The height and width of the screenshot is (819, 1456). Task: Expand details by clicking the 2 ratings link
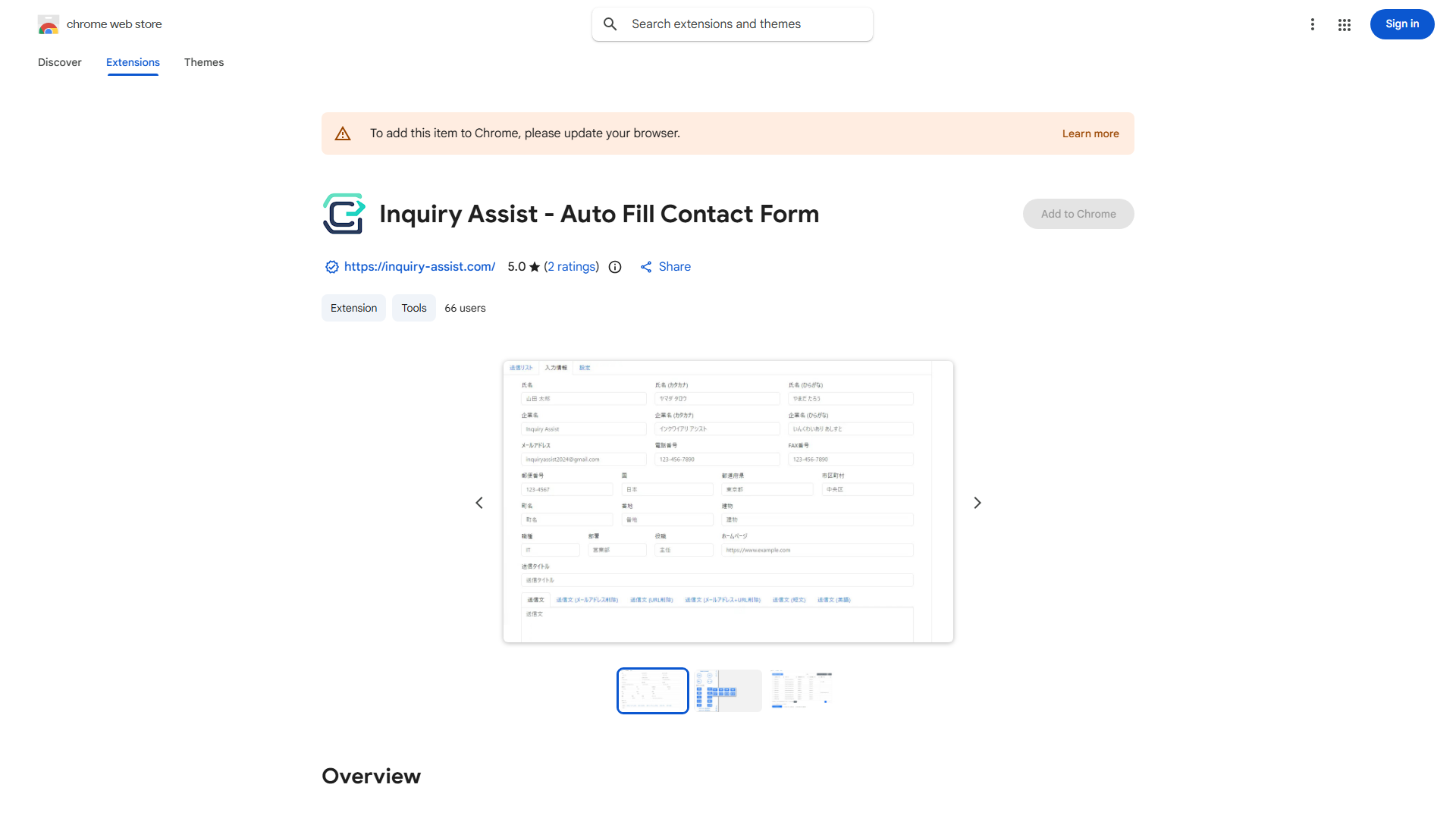572,266
